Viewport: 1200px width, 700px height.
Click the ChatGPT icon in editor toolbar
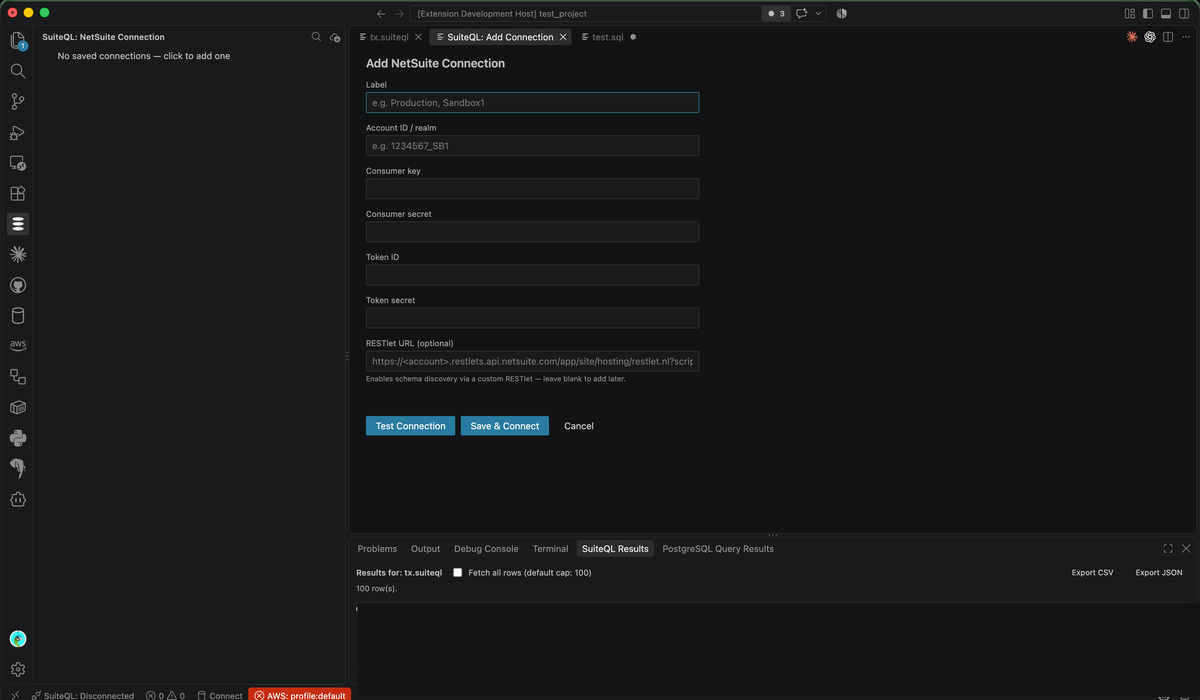point(1150,37)
